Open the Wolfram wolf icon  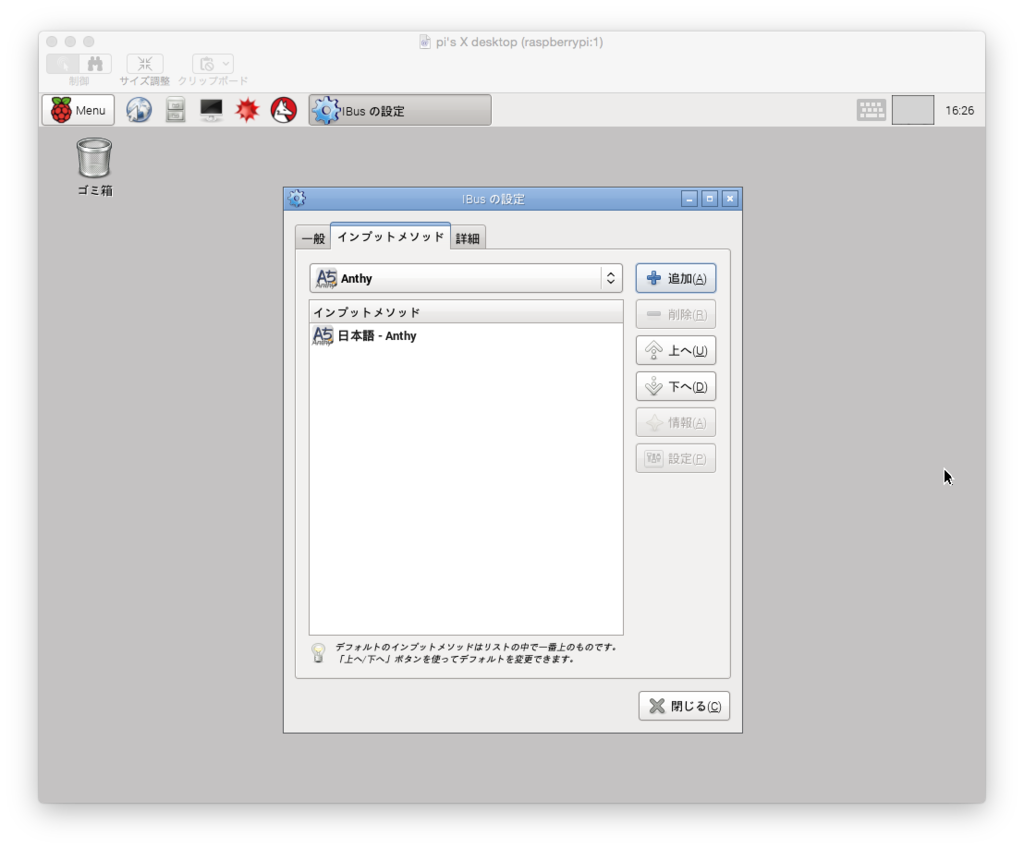[283, 110]
